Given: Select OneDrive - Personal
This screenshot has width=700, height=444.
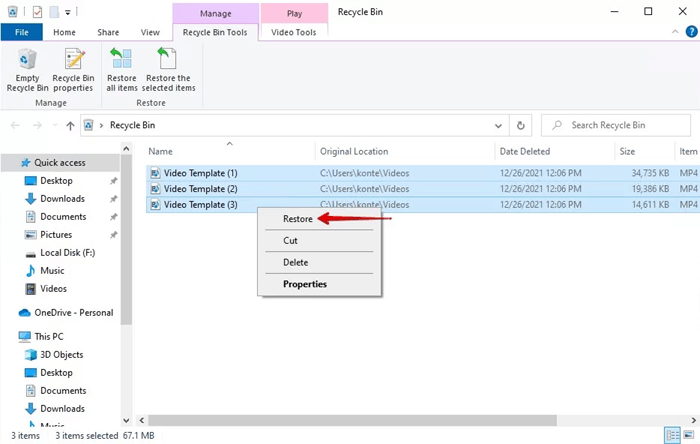Looking at the screenshot, I should (74, 313).
